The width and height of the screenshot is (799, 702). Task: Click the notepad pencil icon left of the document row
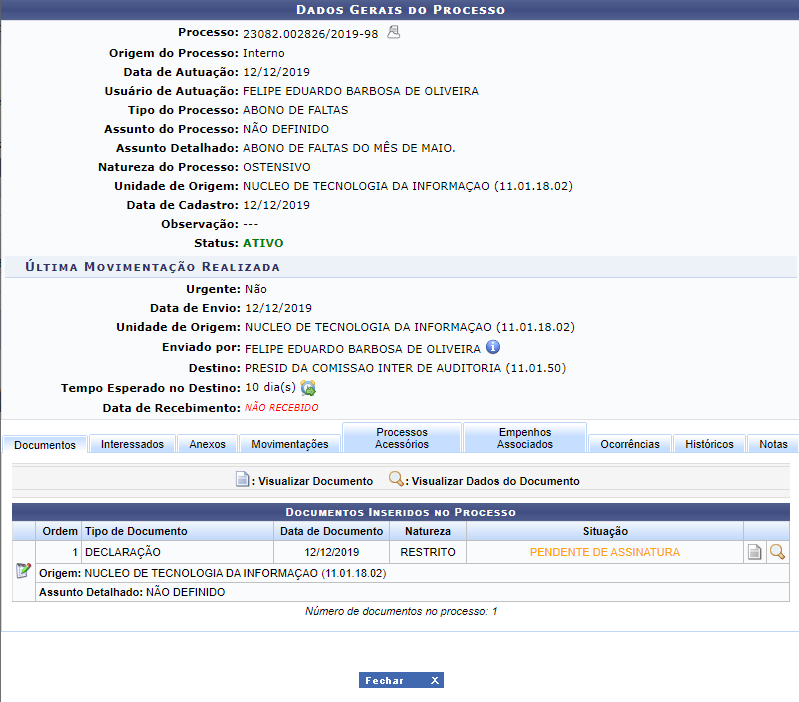(23, 570)
